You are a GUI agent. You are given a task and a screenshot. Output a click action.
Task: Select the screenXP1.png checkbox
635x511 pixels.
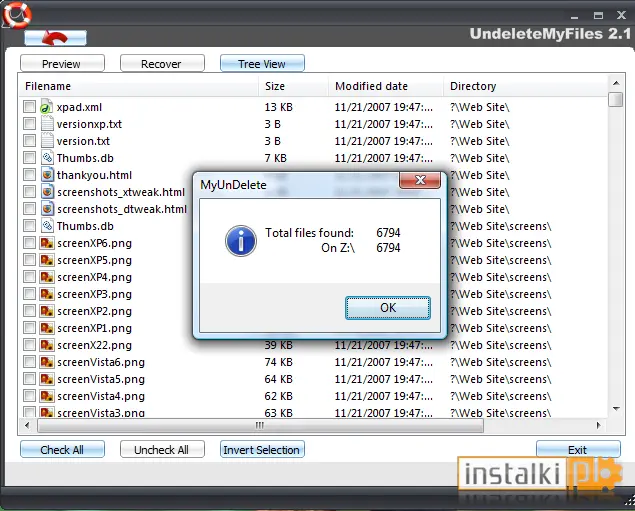29,328
